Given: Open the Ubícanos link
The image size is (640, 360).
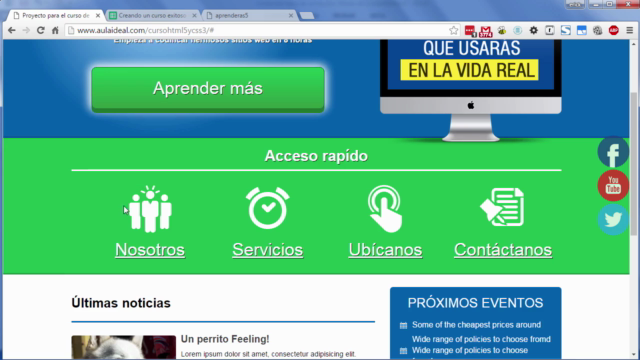Looking at the screenshot, I should (x=385, y=250).
